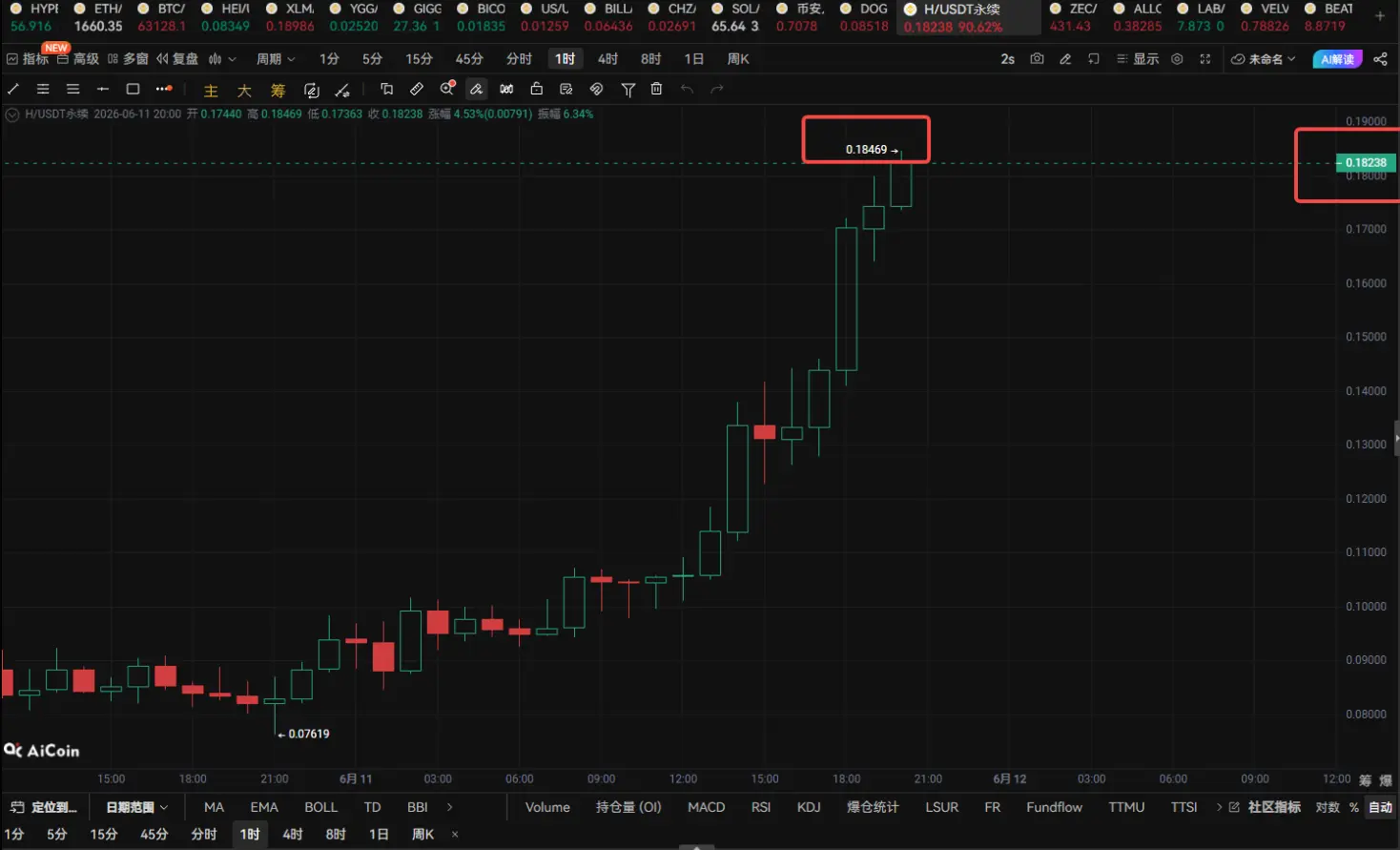
Task: Open the trash icon to delete drawings
Action: pos(656,89)
